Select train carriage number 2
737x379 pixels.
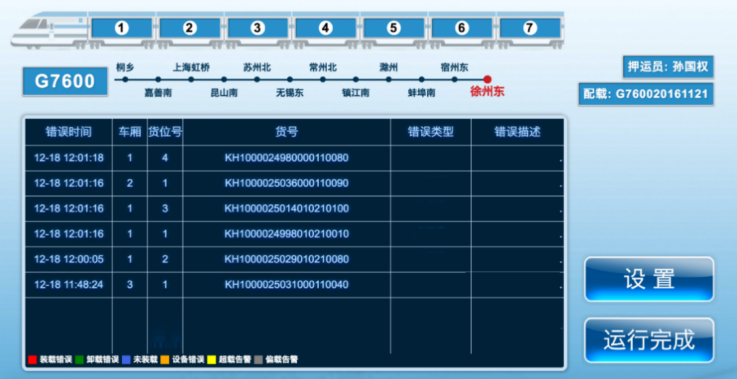[x=189, y=28]
